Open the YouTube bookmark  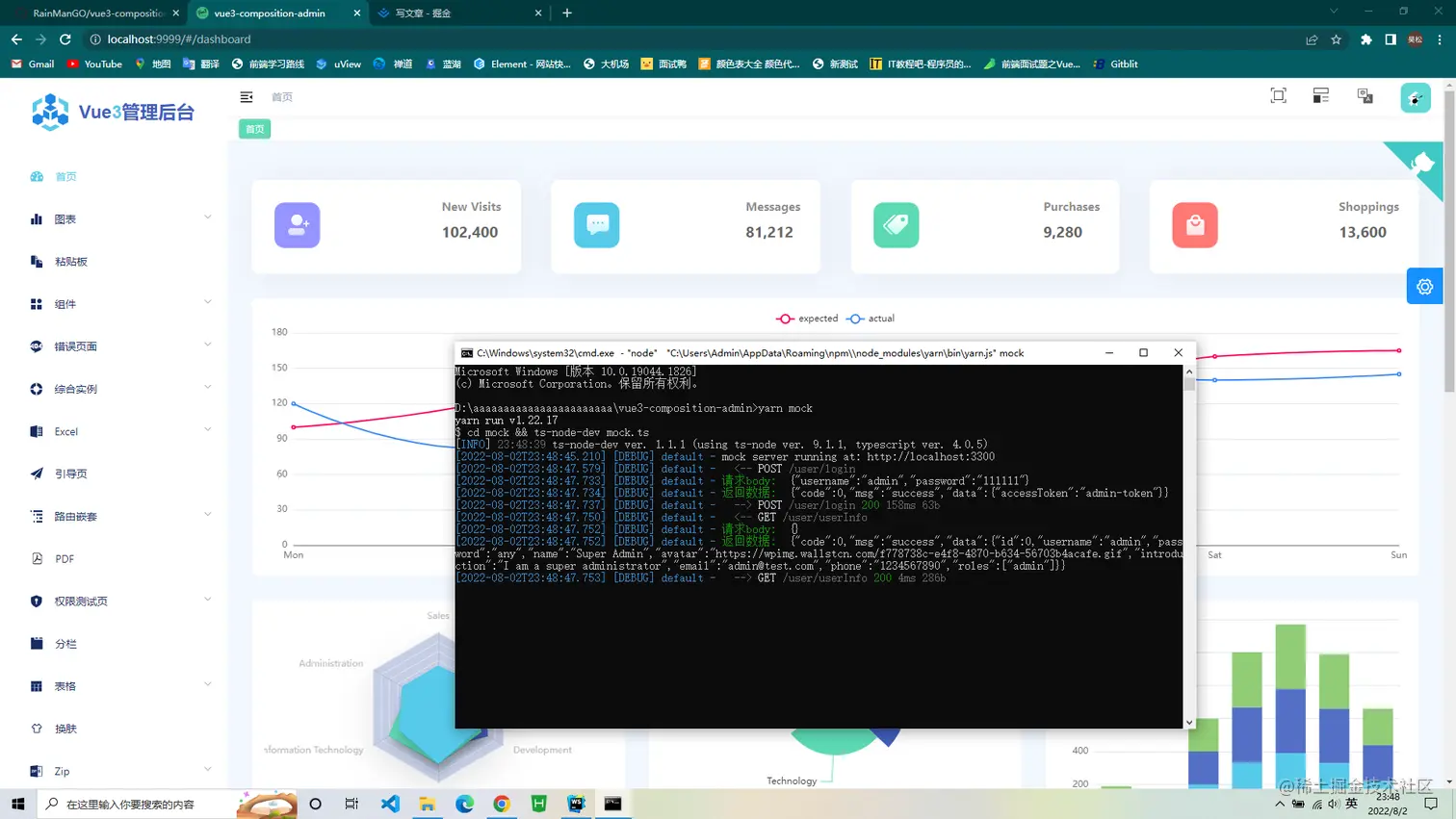(94, 64)
